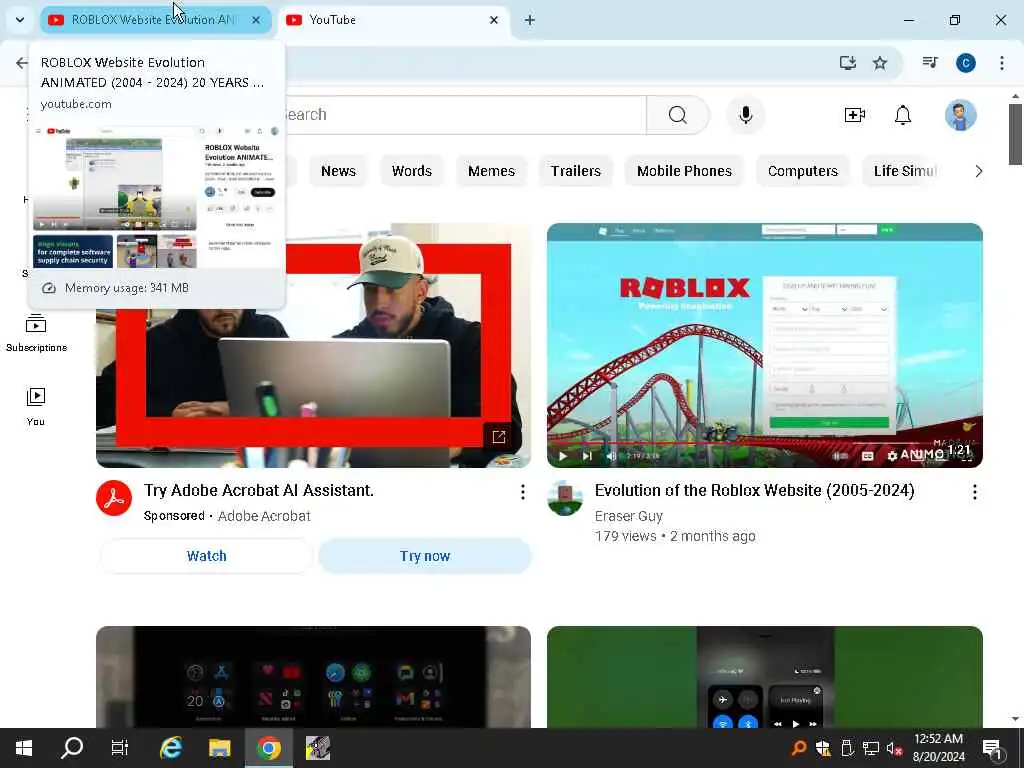1024x768 pixels.
Task: Go back with the browser back arrow
Action: (x=22, y=63)
